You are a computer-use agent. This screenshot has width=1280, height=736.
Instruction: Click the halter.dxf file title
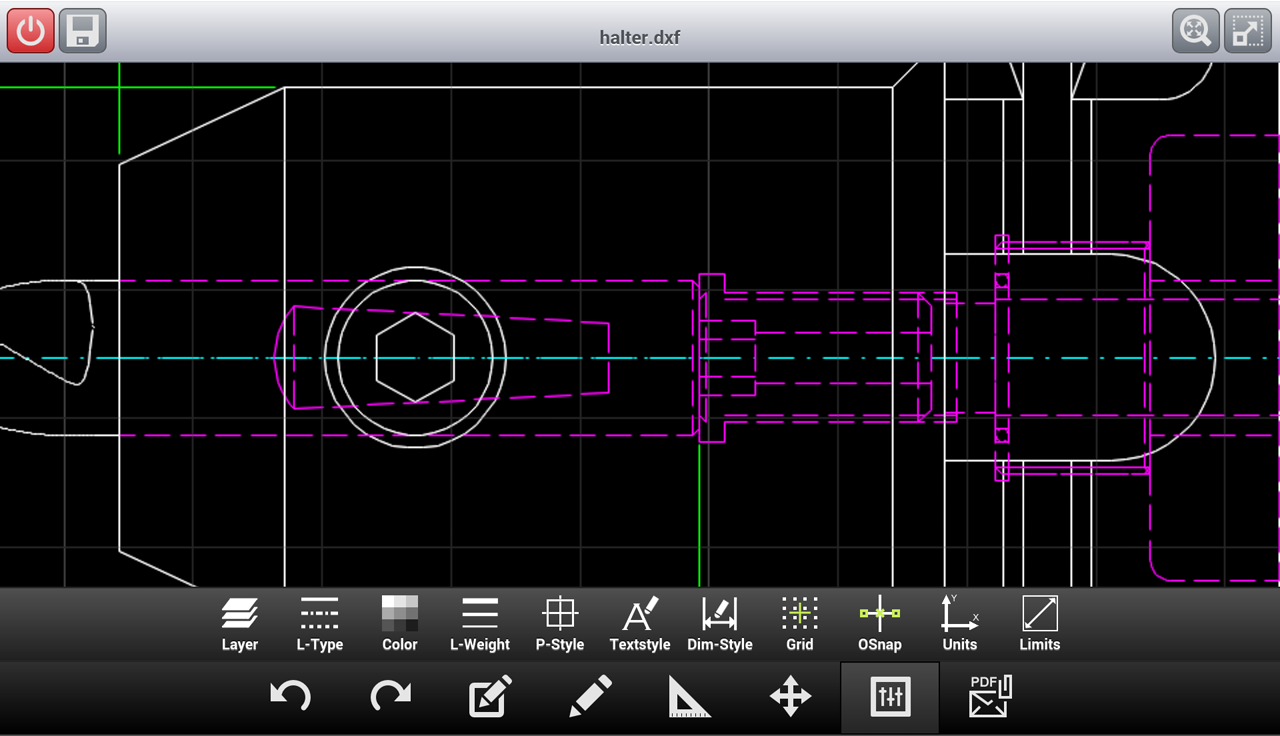click(640, 38)
